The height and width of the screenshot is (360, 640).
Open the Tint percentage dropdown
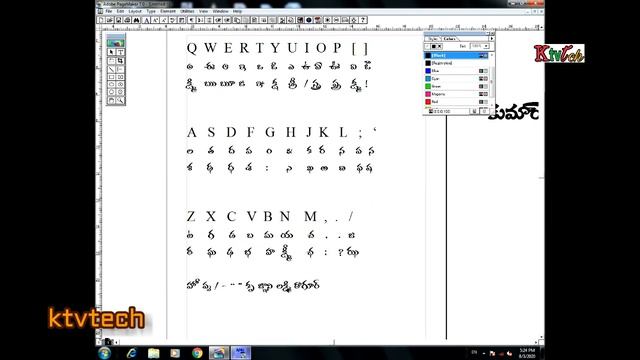click(486, 46)
